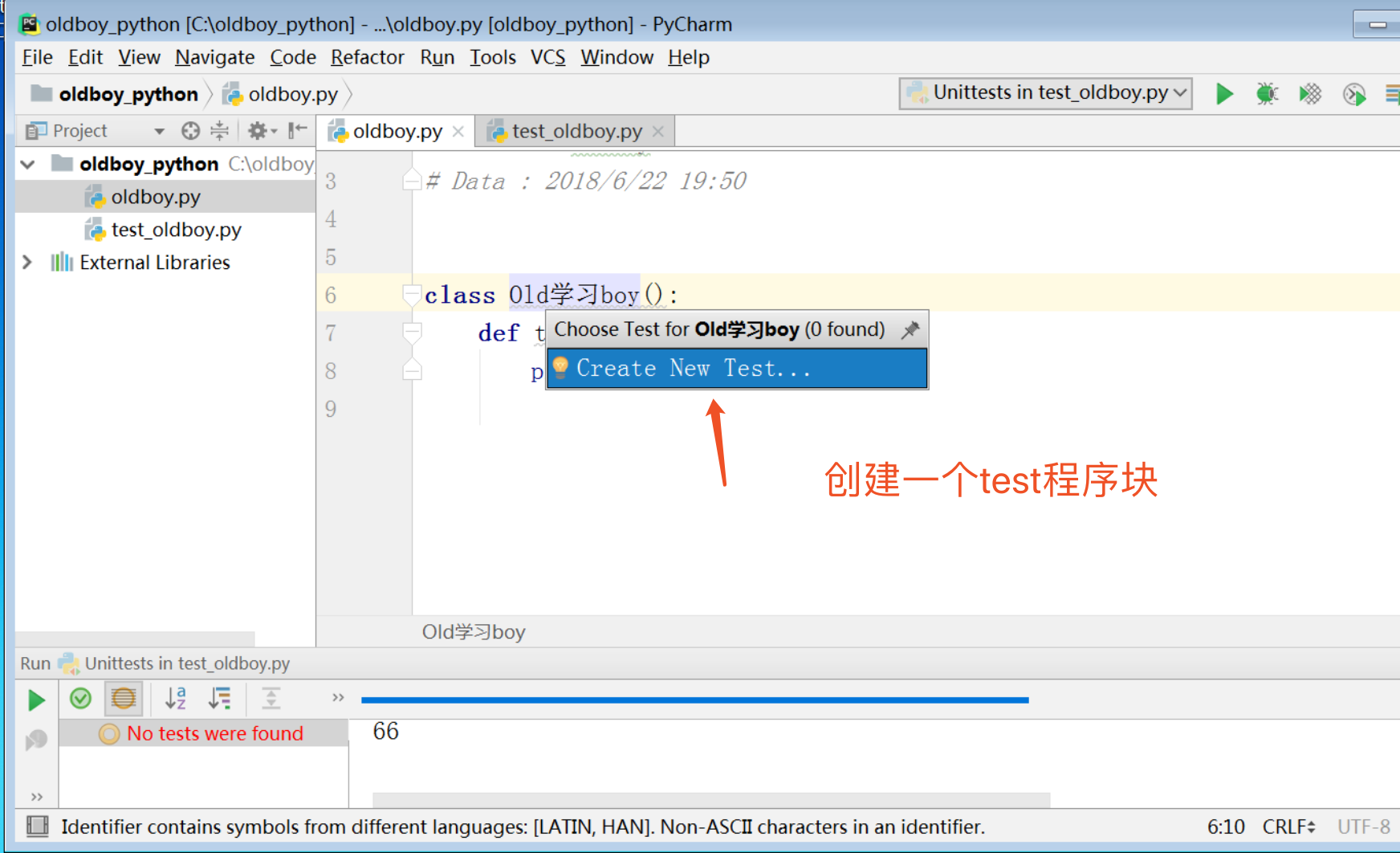Click the lightbulb icon in Create New Test
Image resolution: width=1400 pixels, height=853 pixels.
(x=560, y=367)
